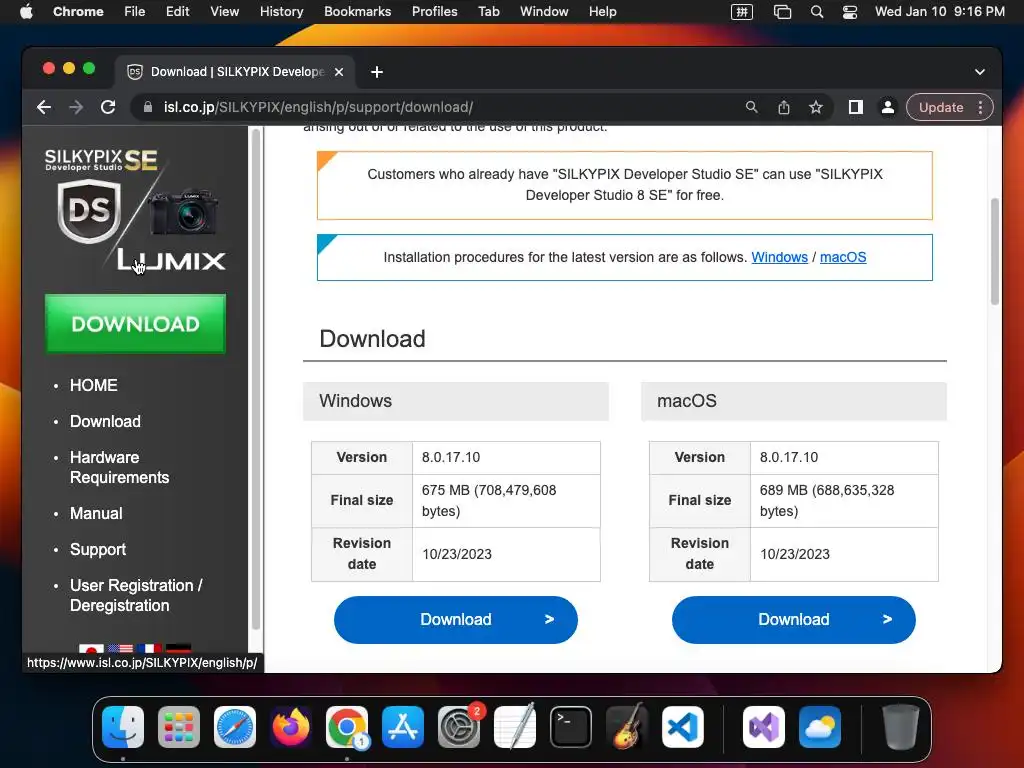Click the SILKYPIX Developer Studio SE logo
1024x768 pixels.
(135, 208)
